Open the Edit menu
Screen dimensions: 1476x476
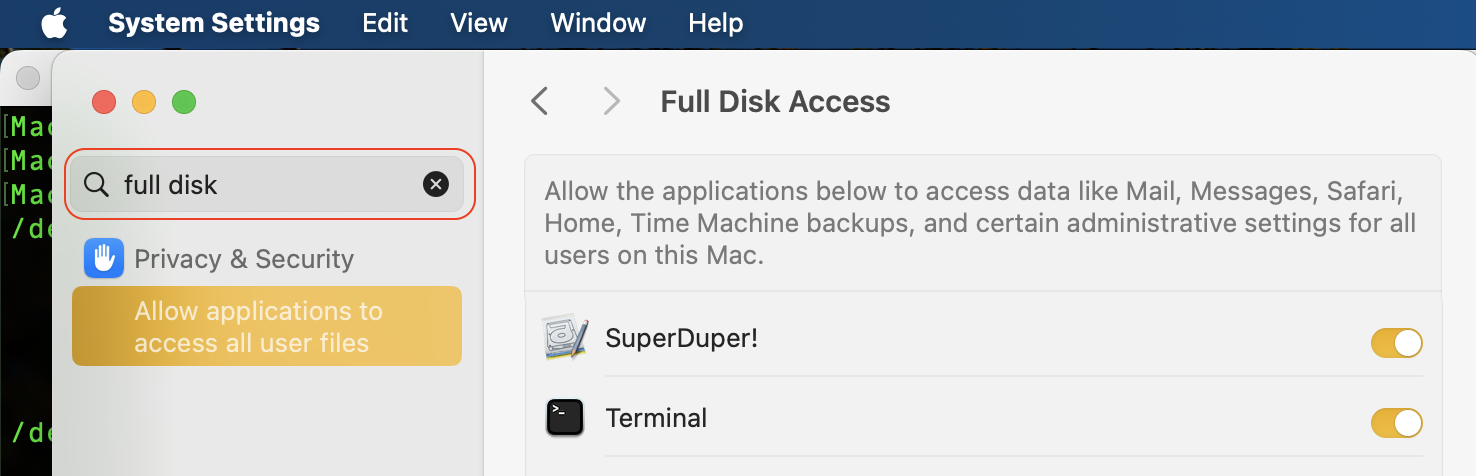[385, 23]
